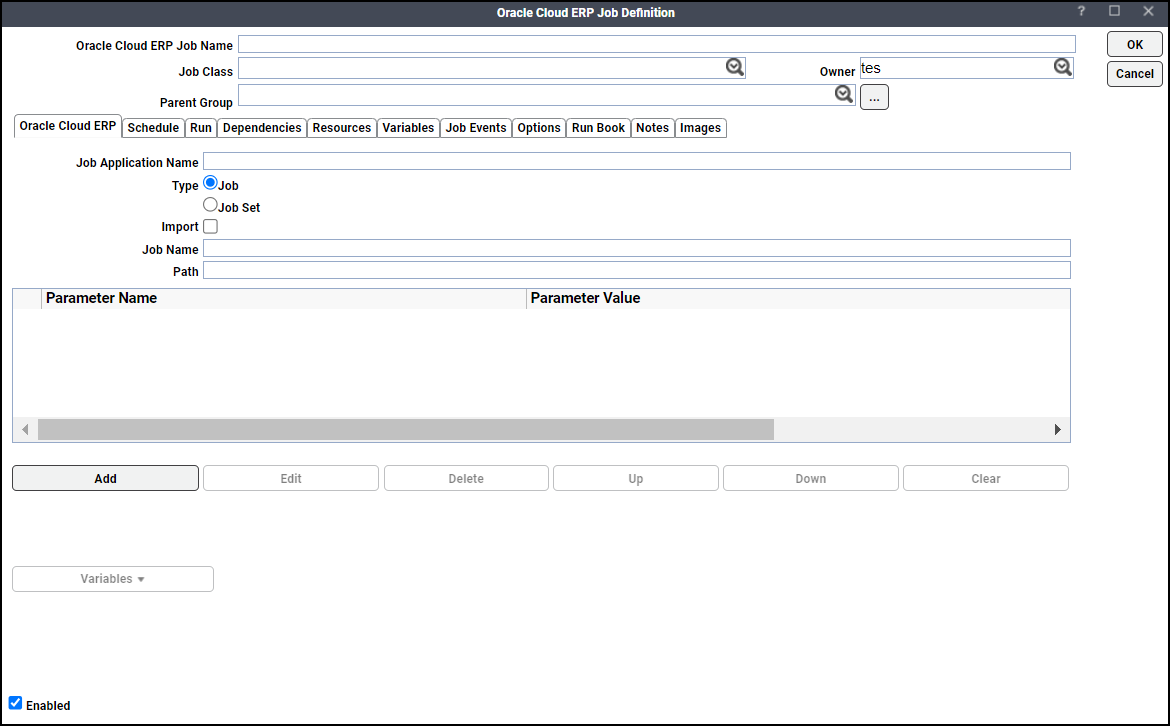Click the scrollbar left arrow
Image resolution: width=1170 pixels, height=726 pixels.
[x=25, y=429]
